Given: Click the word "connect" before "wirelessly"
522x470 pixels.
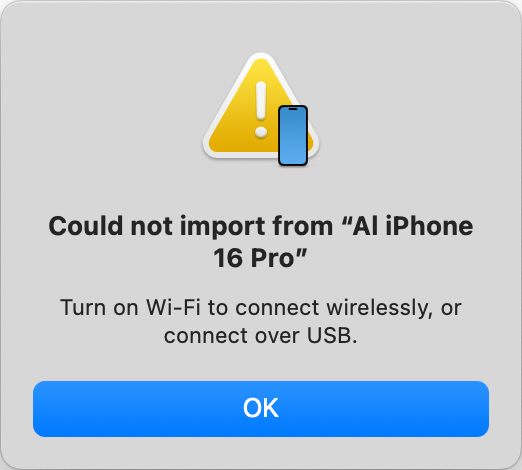Looking at the screenshot, I should tap(277, 307).
